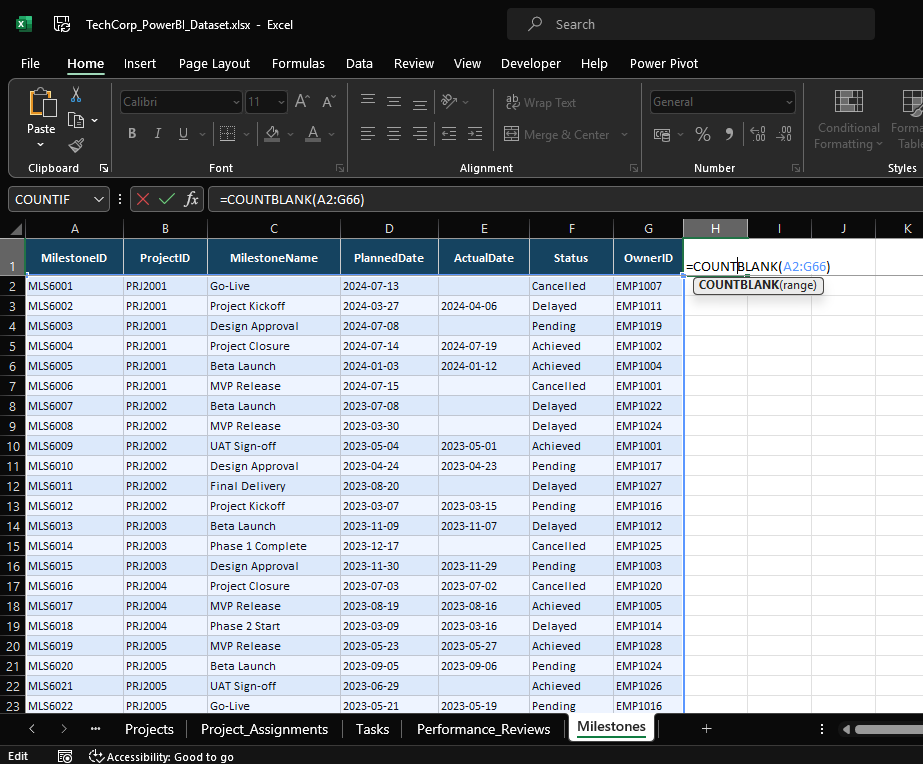Screen dimensions: 923x764
Task: Open the text orientation tool
Action: [x=449, y=102]
